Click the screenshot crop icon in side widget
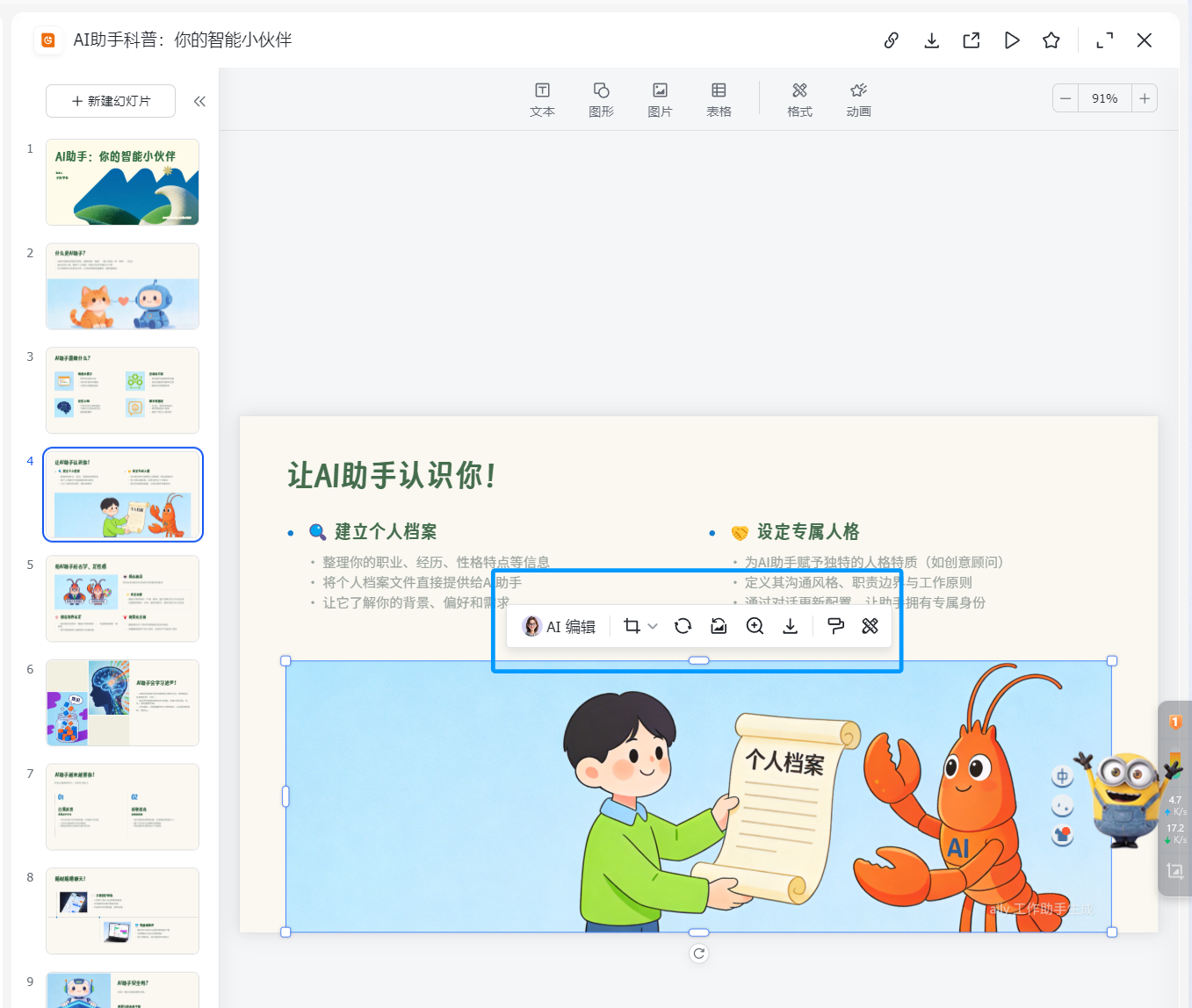 tap(1175, 871)
